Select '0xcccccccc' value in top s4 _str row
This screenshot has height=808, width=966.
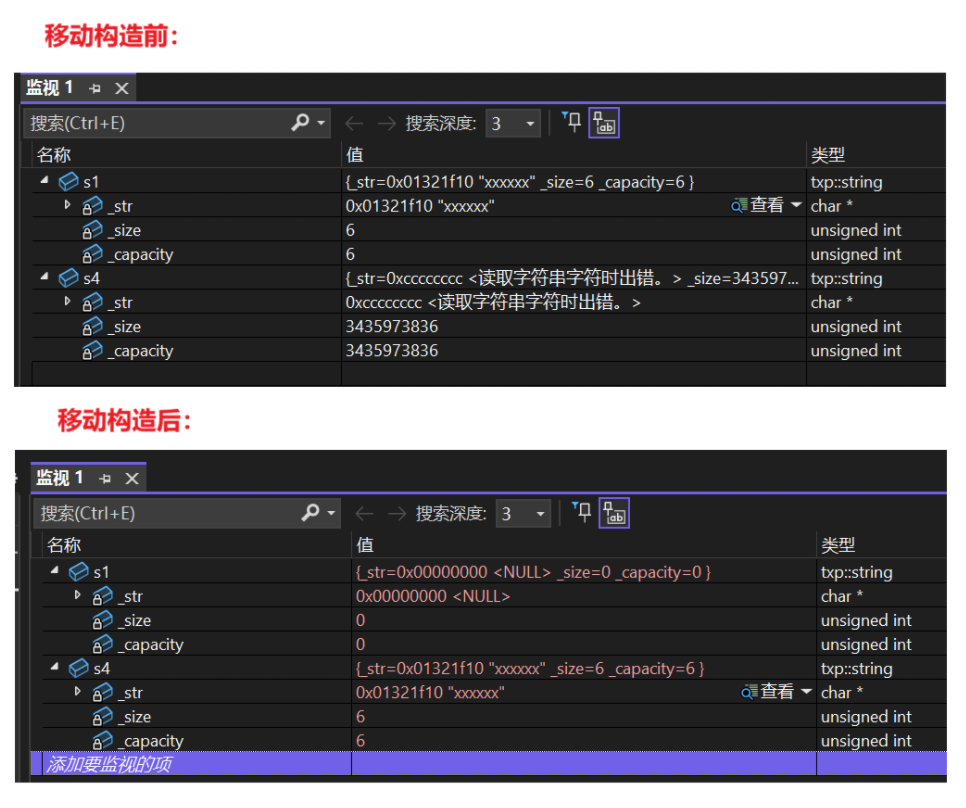click(384, 302)
